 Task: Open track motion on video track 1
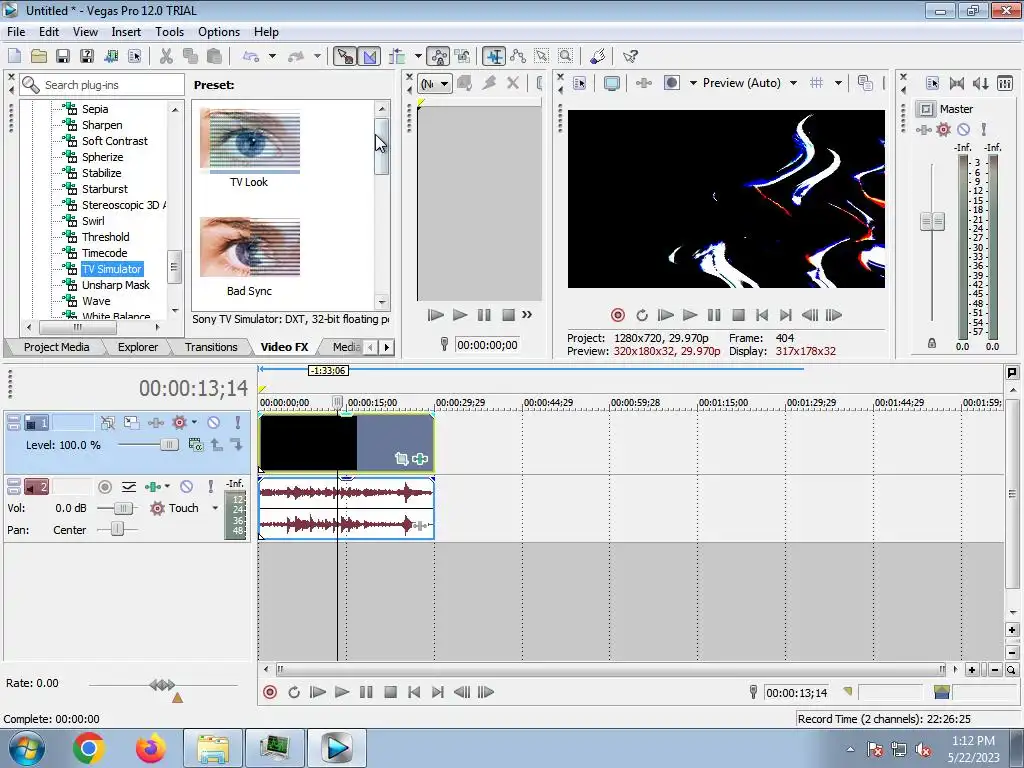point(131,423)
